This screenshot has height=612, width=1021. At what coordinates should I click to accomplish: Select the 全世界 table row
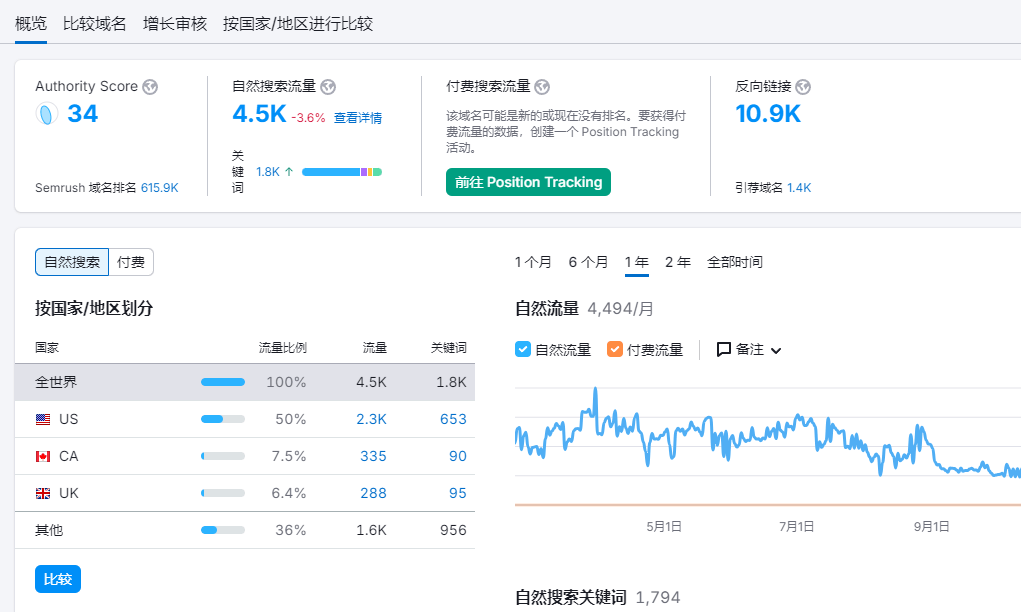[x=245, y=382]
